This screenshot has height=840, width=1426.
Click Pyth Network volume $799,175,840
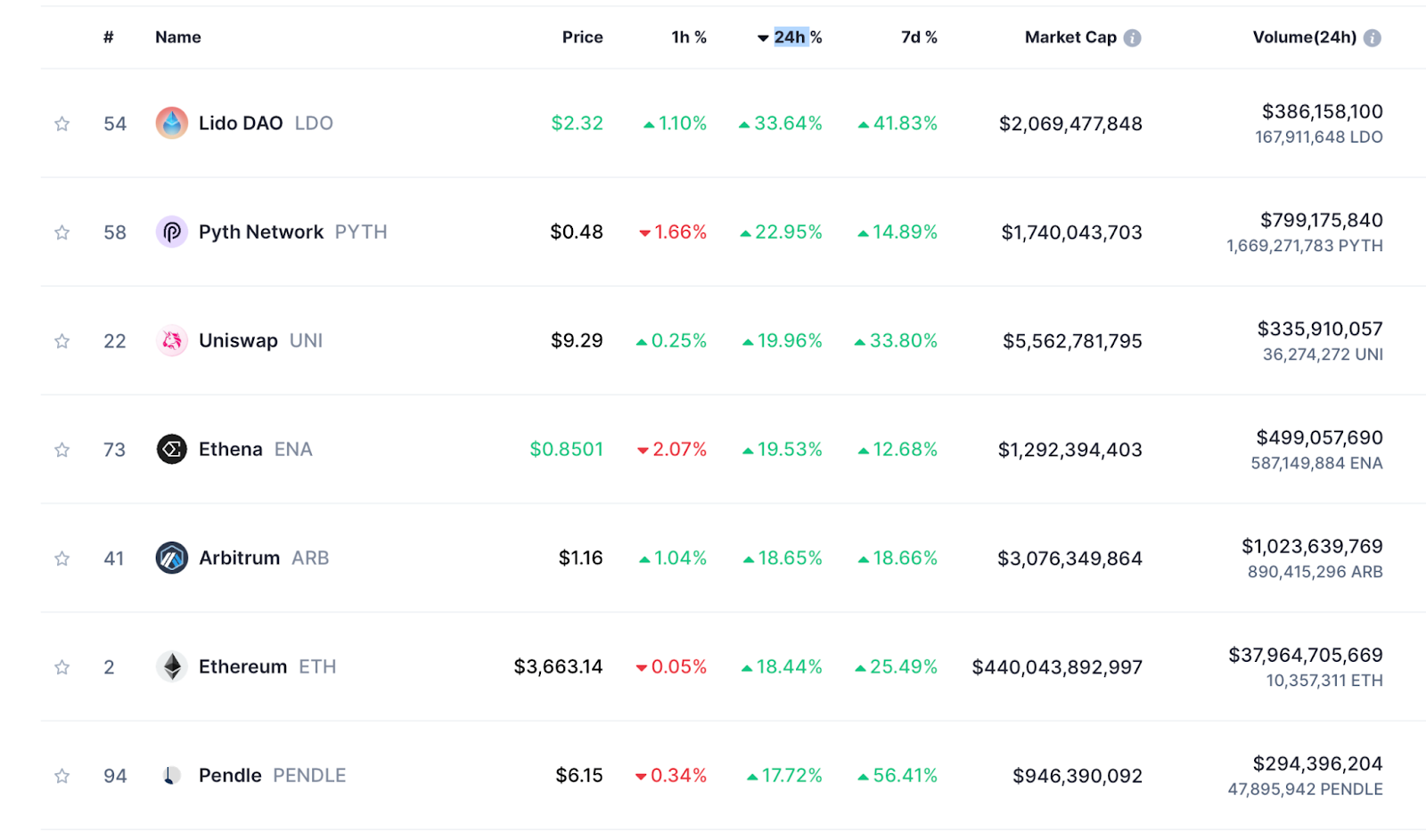1322,220
